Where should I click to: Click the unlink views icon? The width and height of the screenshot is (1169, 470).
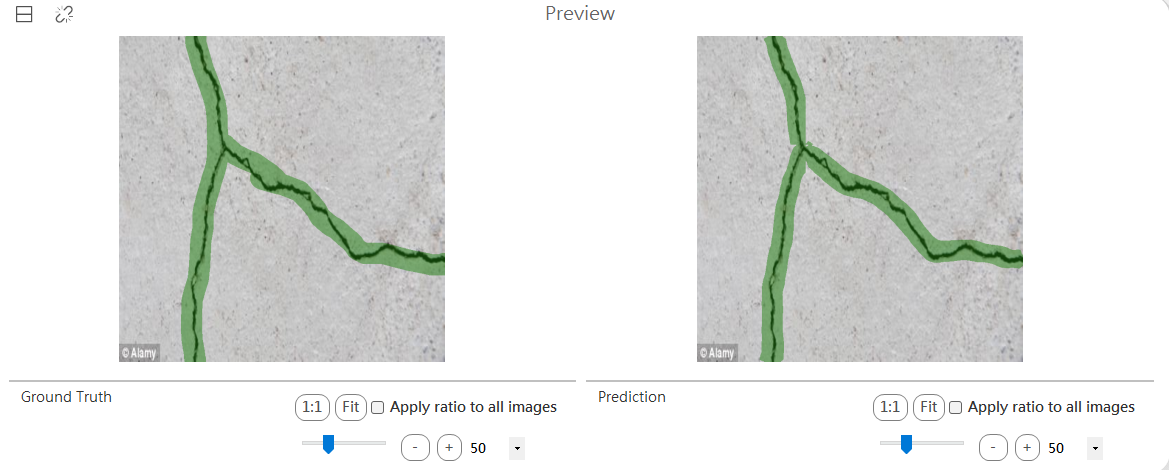[x=64, y=14]
